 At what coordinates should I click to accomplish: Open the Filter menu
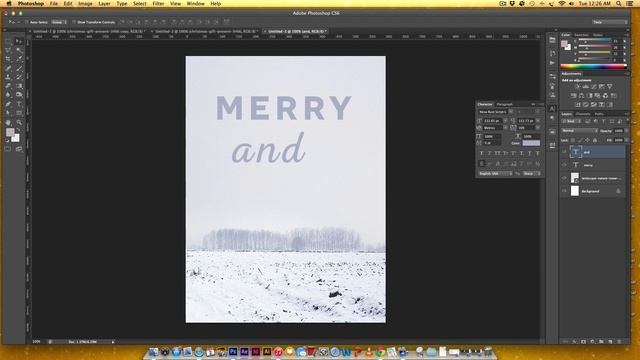click(x=158, y=4)
